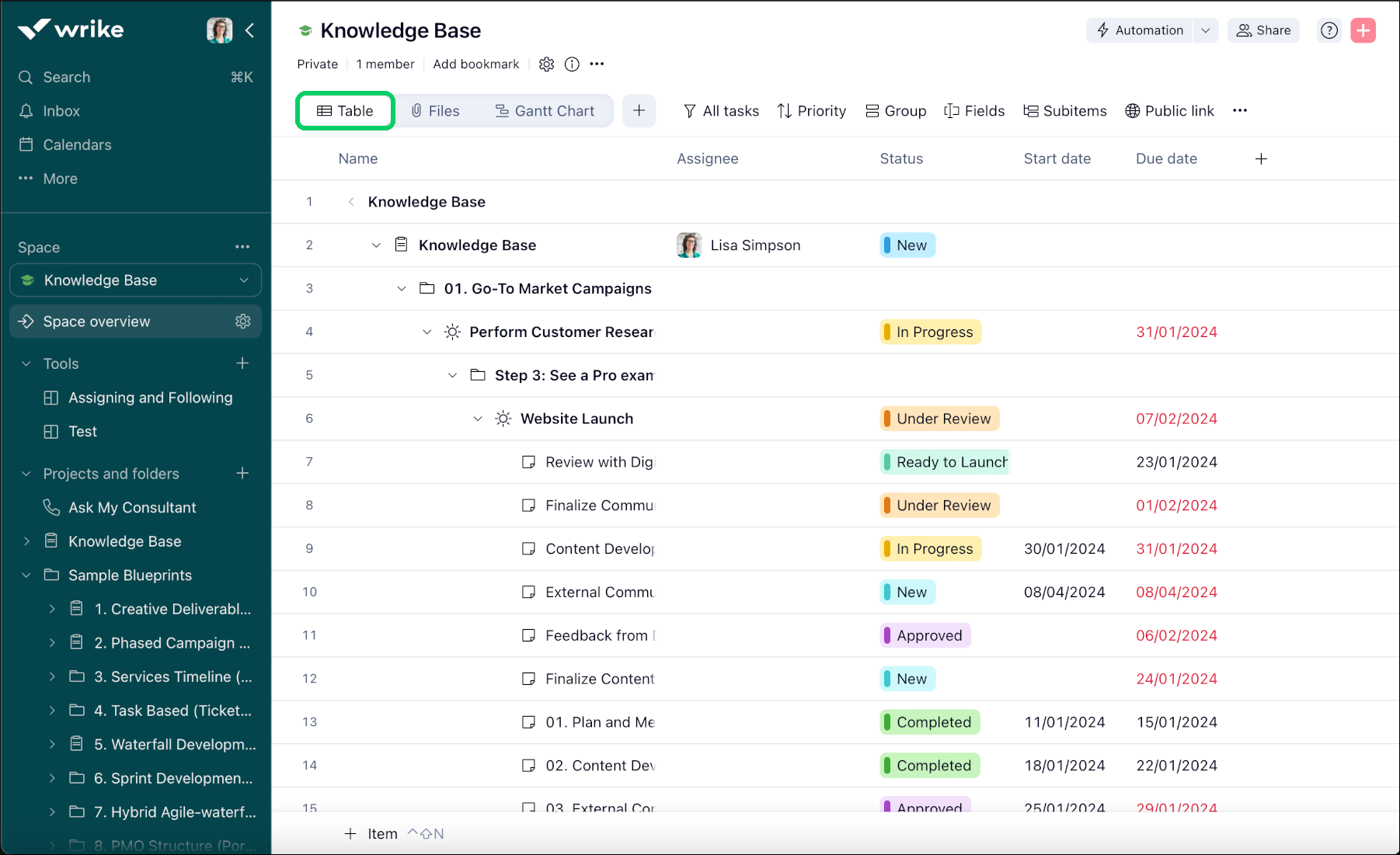The height and width of the screenshot is (855, 1400).
Task: Expand the Sample Blueprints folder tree
Action: pos(26,575)
